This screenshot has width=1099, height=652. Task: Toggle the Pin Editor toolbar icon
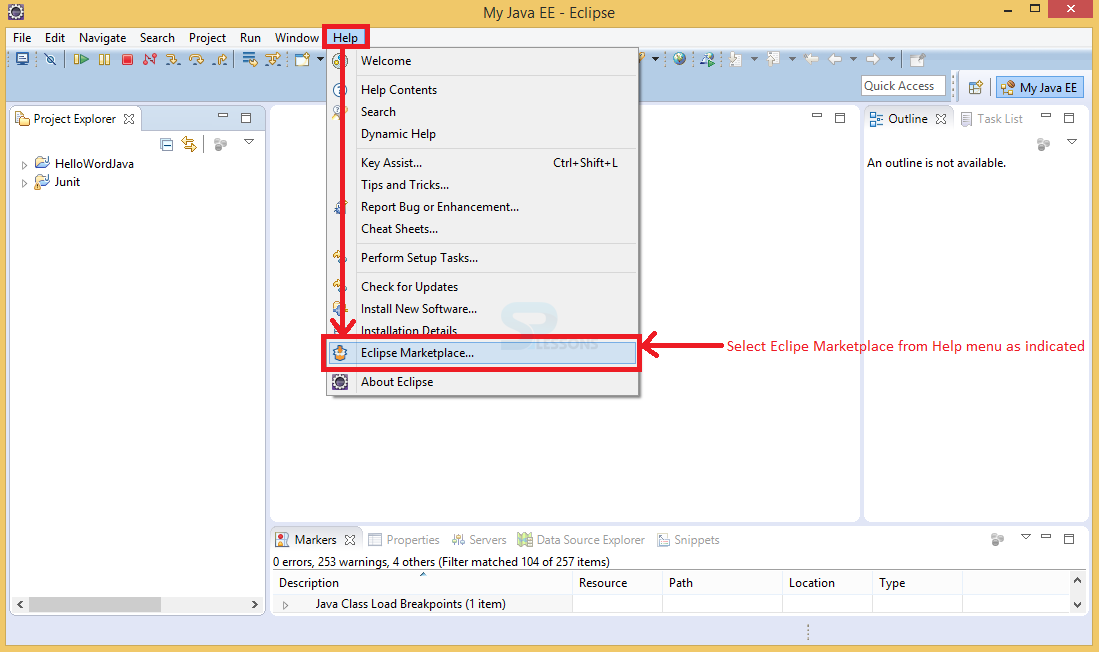tap(917, 60)
